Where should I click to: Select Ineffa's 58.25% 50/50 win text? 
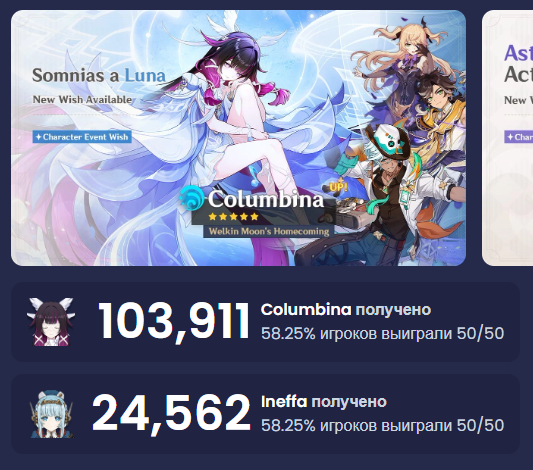[382, 425]
